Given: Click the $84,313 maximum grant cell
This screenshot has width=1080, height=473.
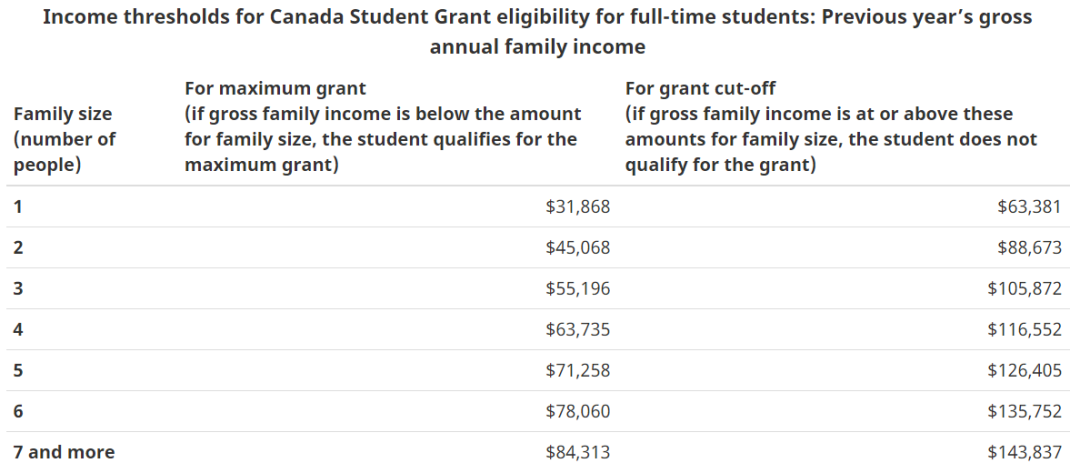Looking at the screenshot, I should (577, 452).
